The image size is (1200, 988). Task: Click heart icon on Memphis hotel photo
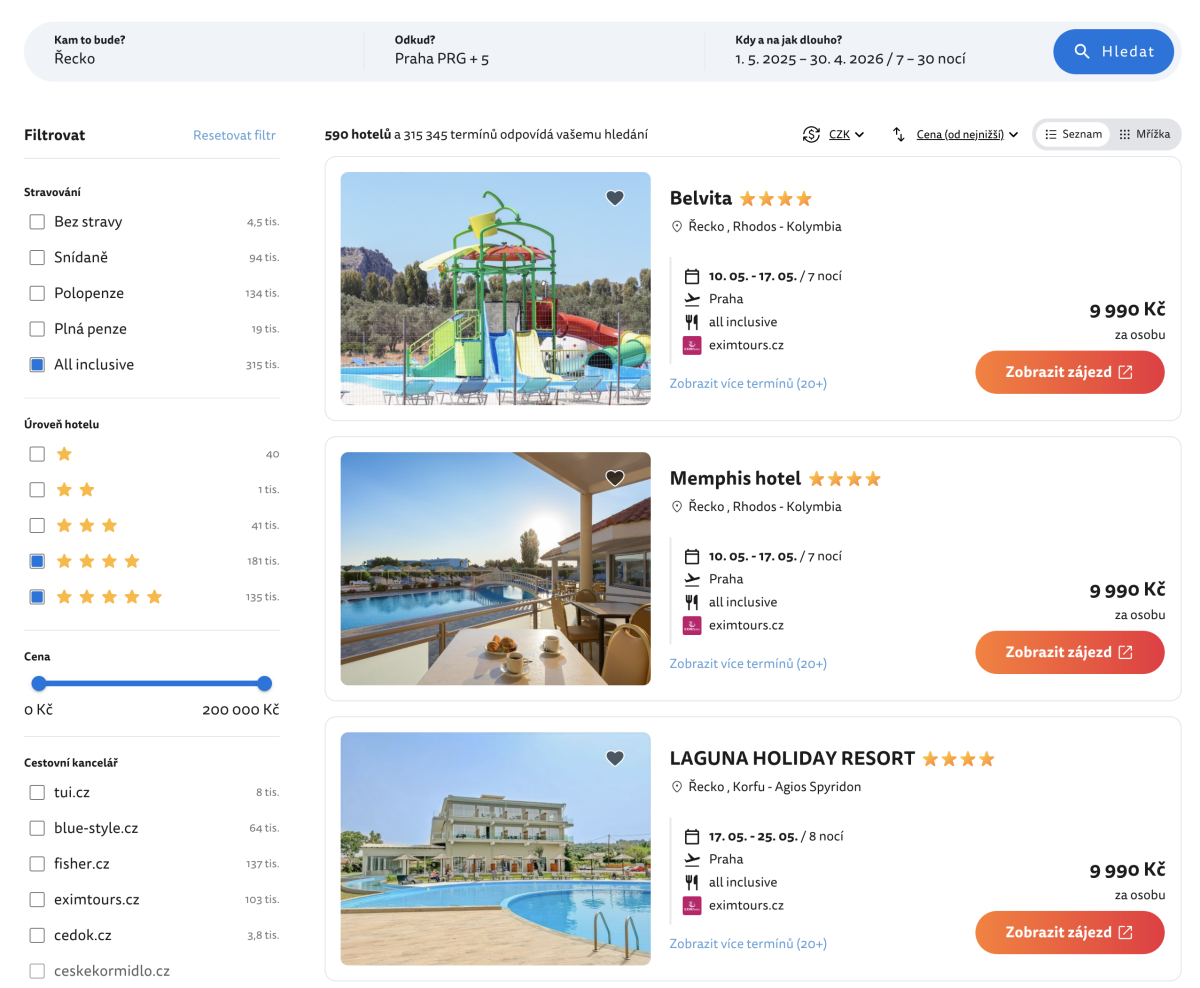pyautogui.click(x=615, y=478)
